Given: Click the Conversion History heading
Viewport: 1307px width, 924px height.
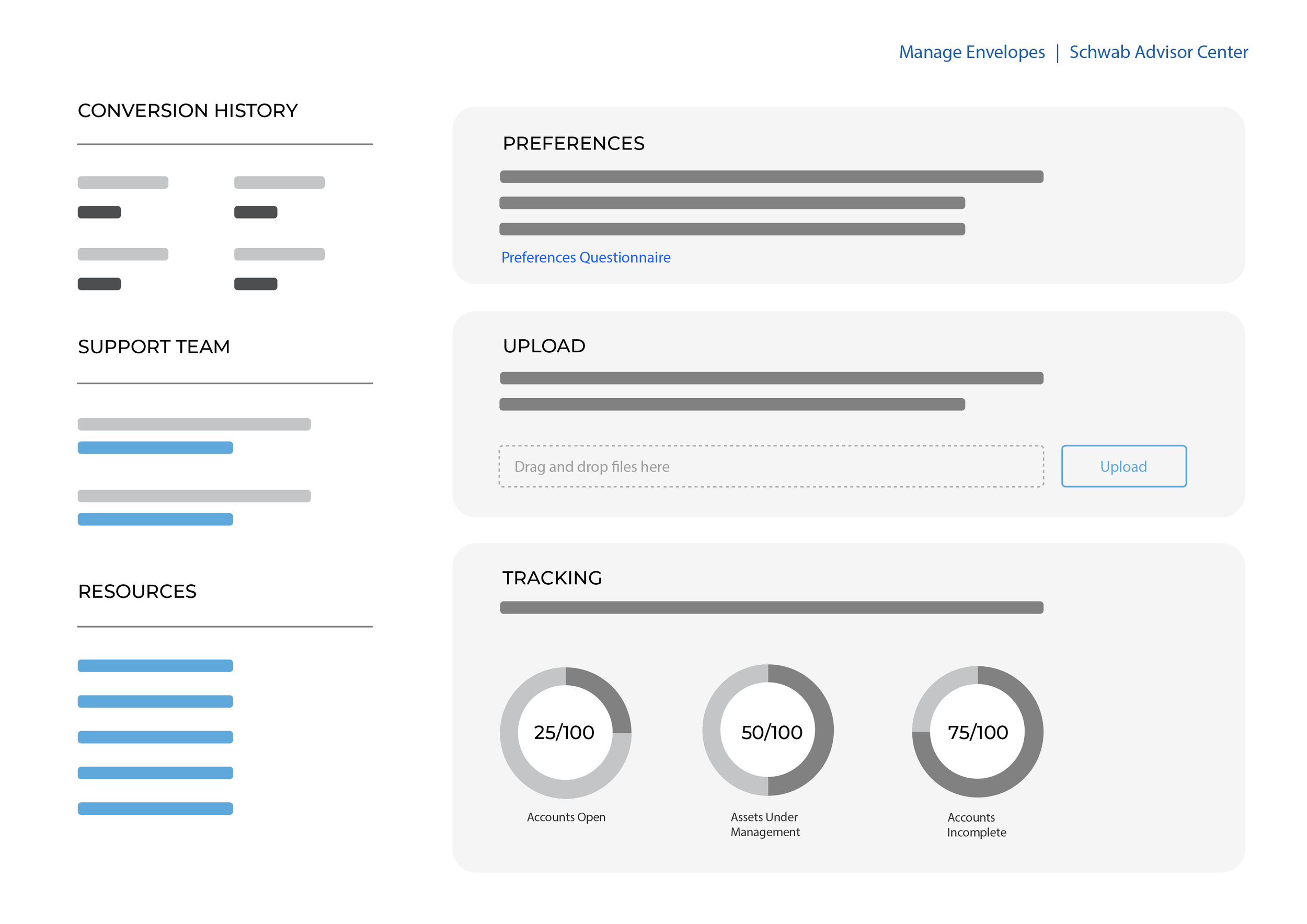Looking at the screenshot, I should [187, 110].
